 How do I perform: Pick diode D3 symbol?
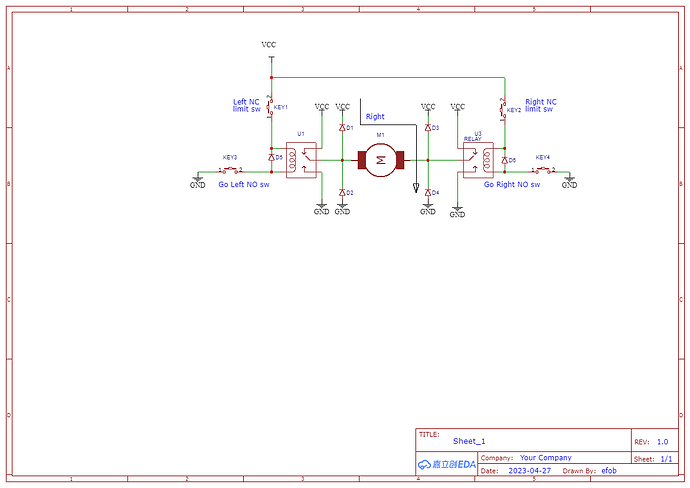(428, 128)
